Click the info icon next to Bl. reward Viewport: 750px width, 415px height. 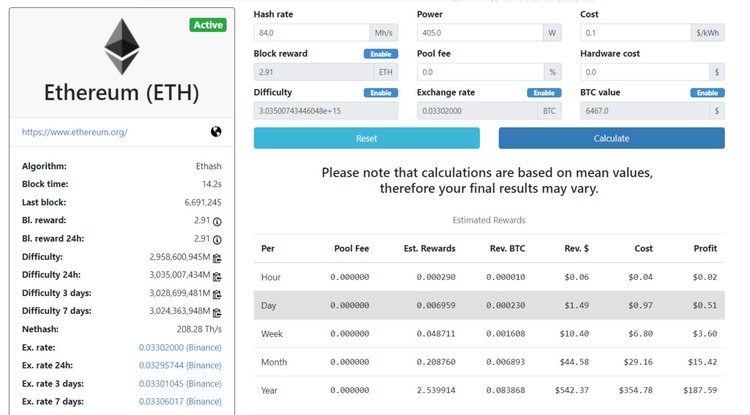click(217, 220)
